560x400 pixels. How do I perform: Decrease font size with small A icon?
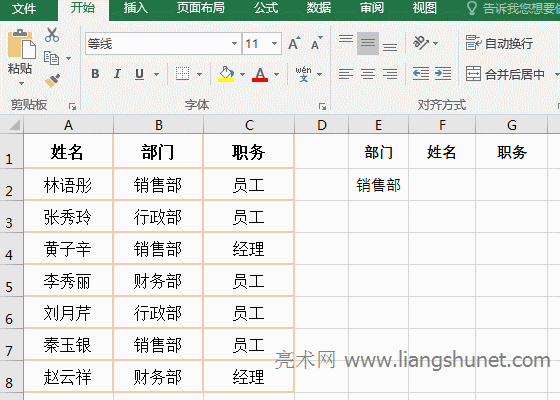pos(316,44)
